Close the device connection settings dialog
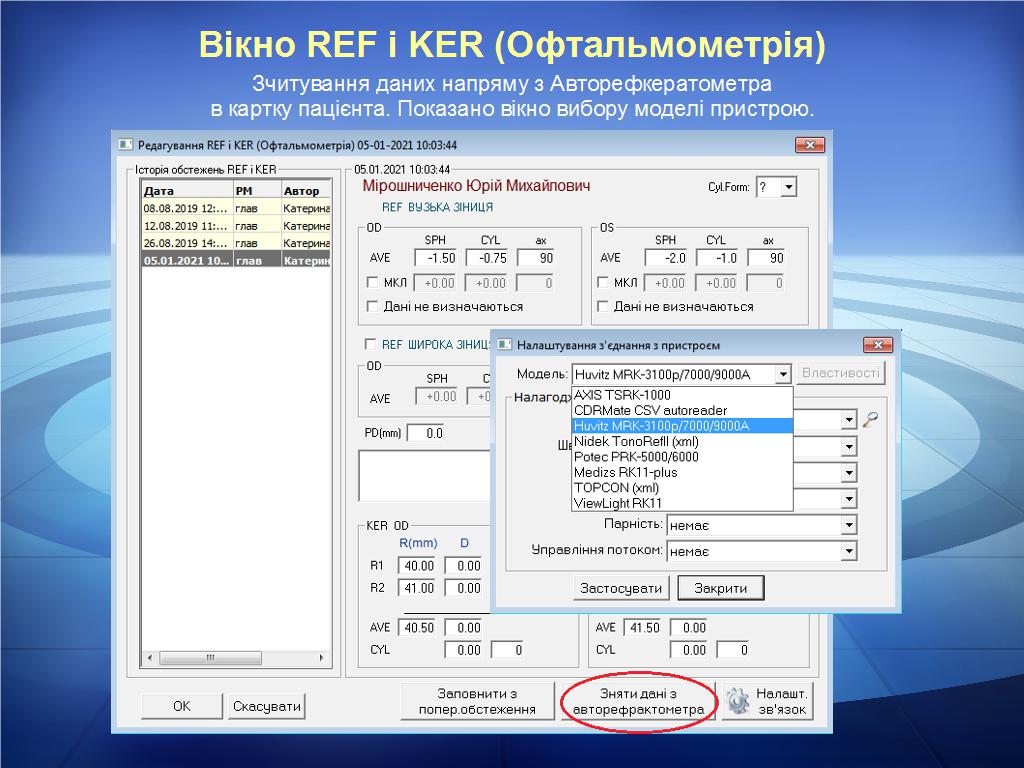This screenshot has width=1024, height=768. pos(877,345)
